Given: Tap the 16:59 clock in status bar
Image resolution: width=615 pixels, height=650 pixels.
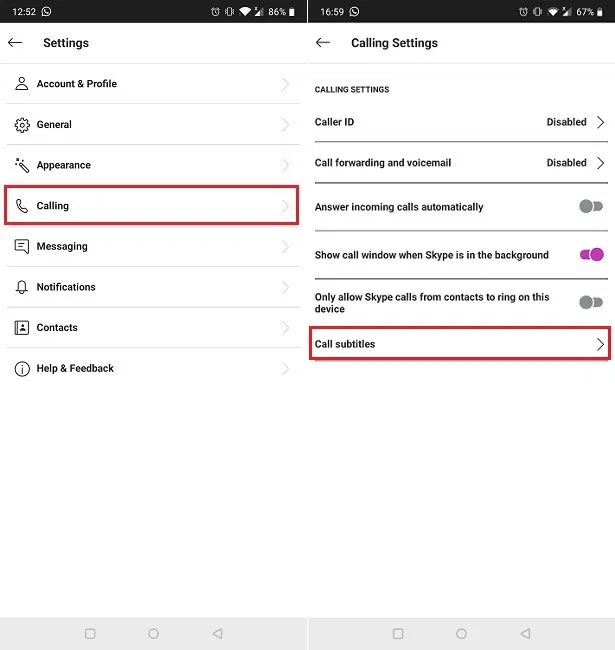Looking at the screenshot, I should tap(332, 12).
